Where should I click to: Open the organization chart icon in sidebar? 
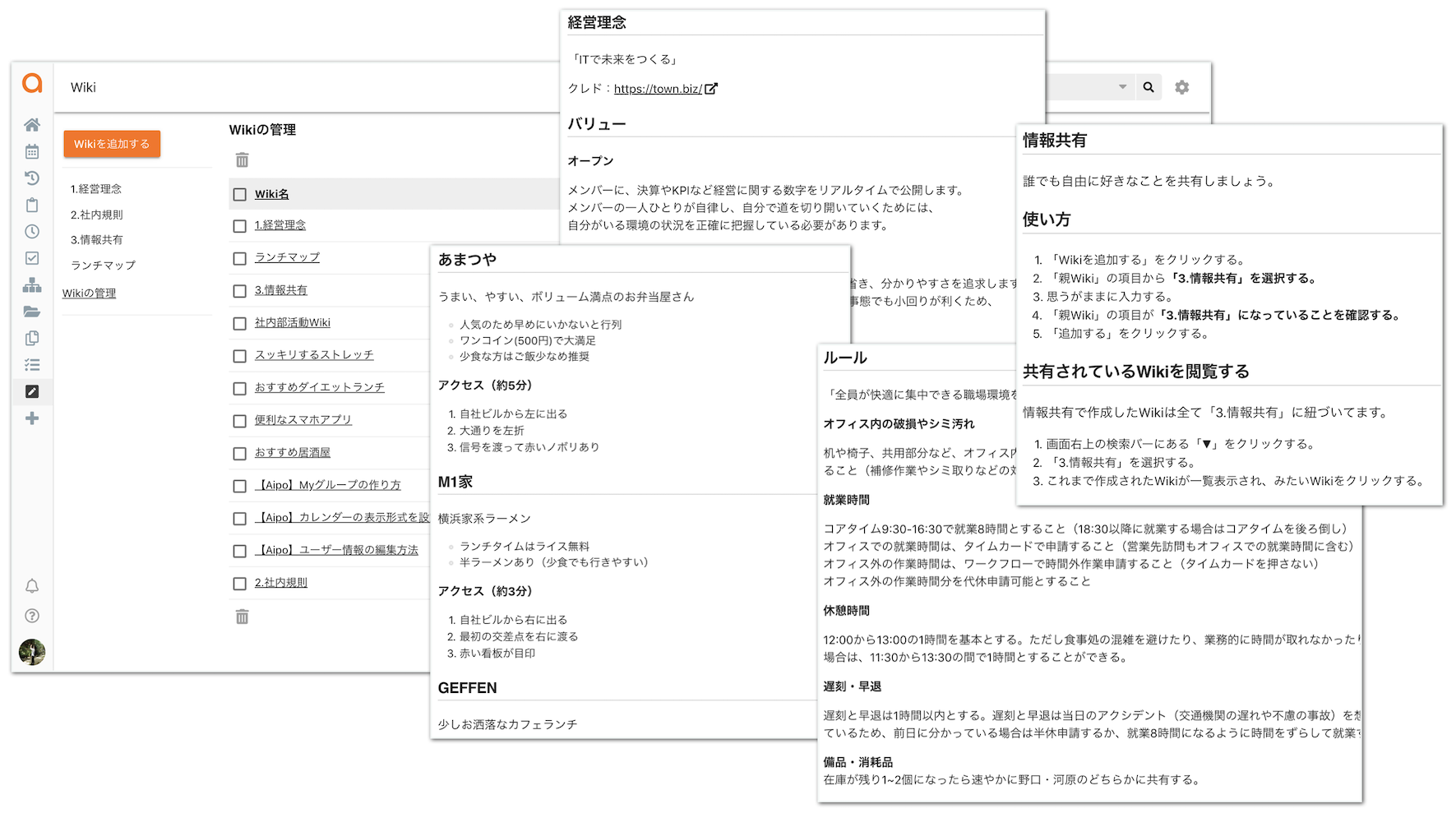click(x=32, y=285)
